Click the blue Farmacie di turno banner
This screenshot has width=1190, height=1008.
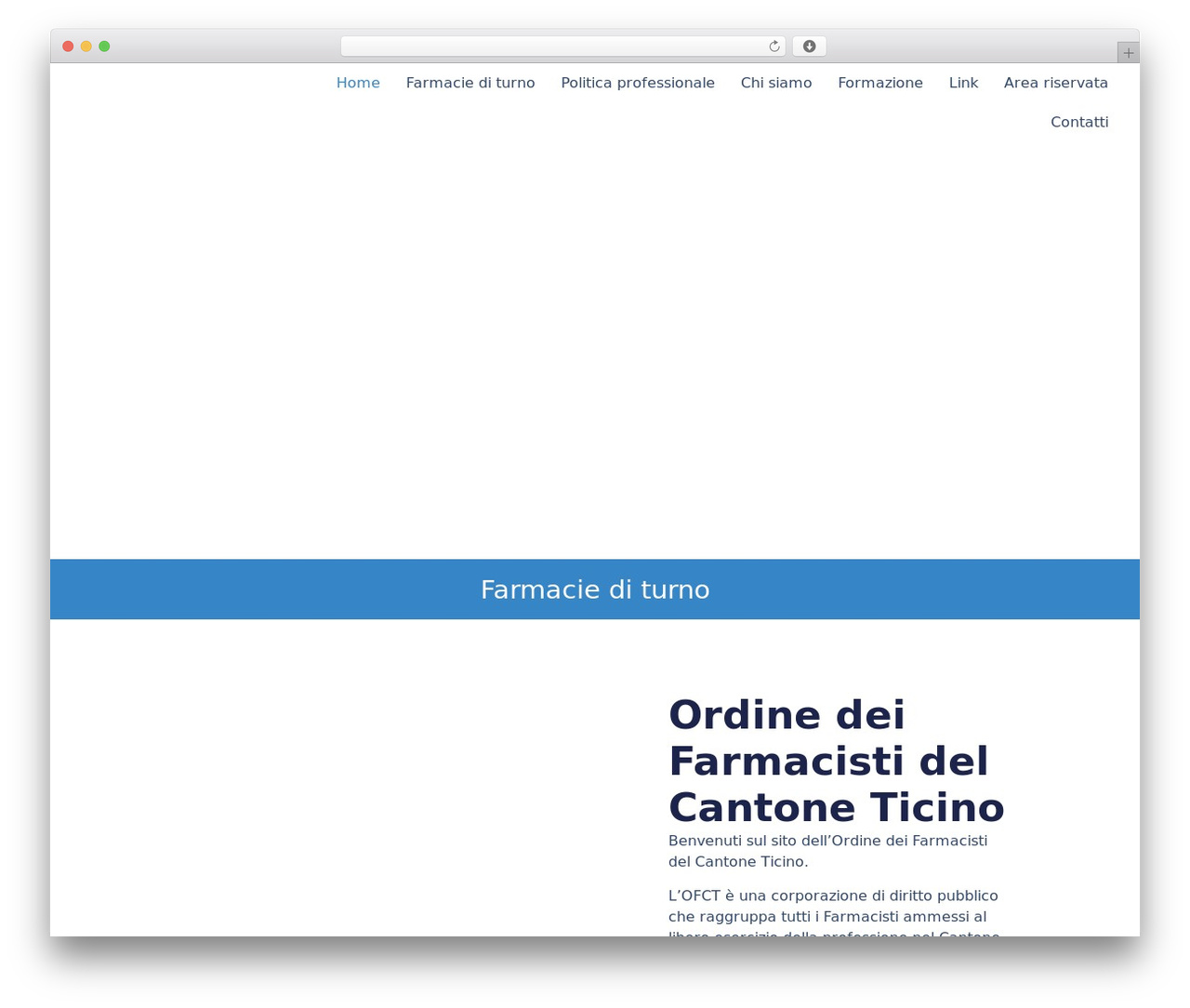click(x=595, y=590)
